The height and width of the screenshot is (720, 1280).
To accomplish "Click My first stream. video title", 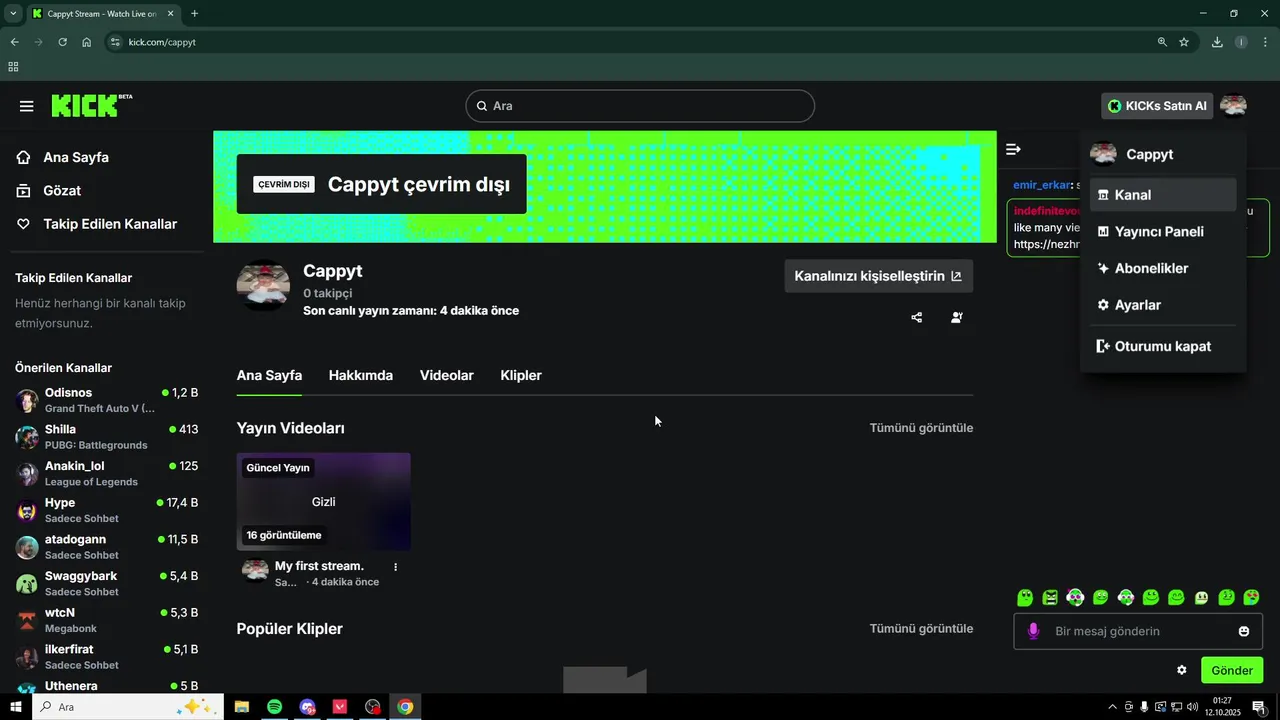I will 319,566.
